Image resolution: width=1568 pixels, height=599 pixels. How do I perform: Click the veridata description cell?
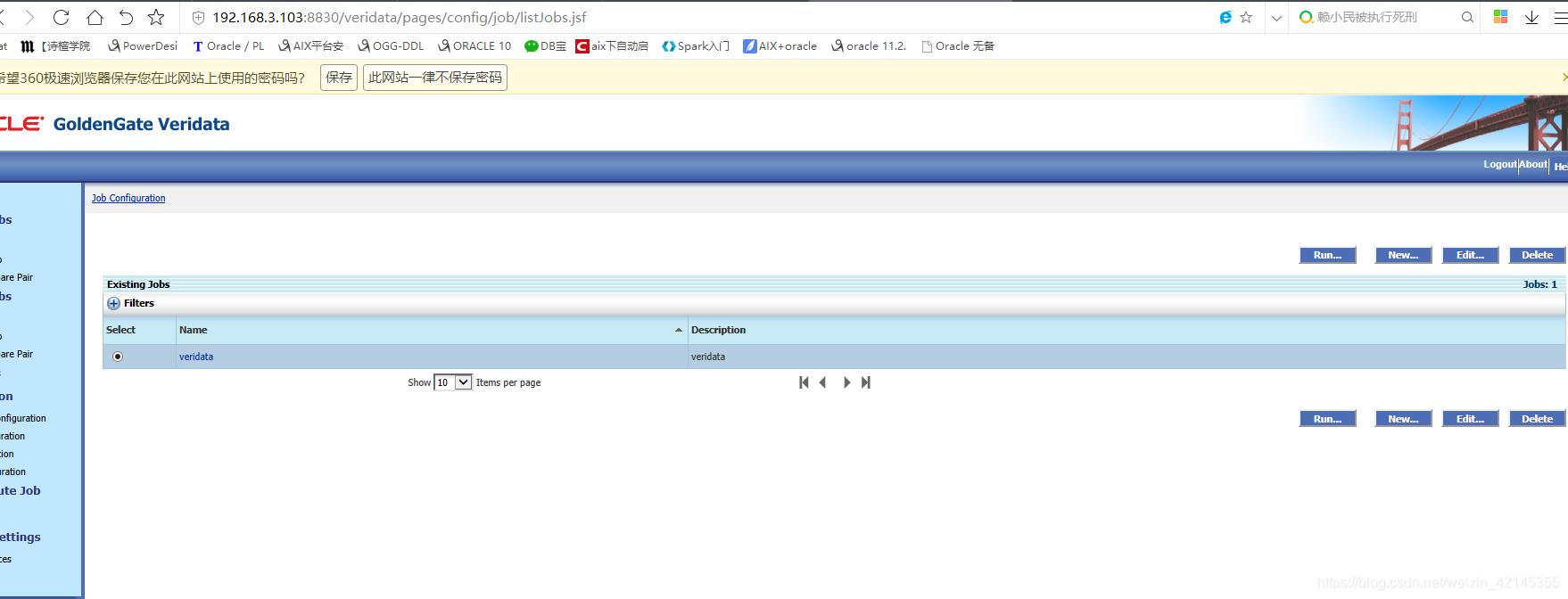1126,357
